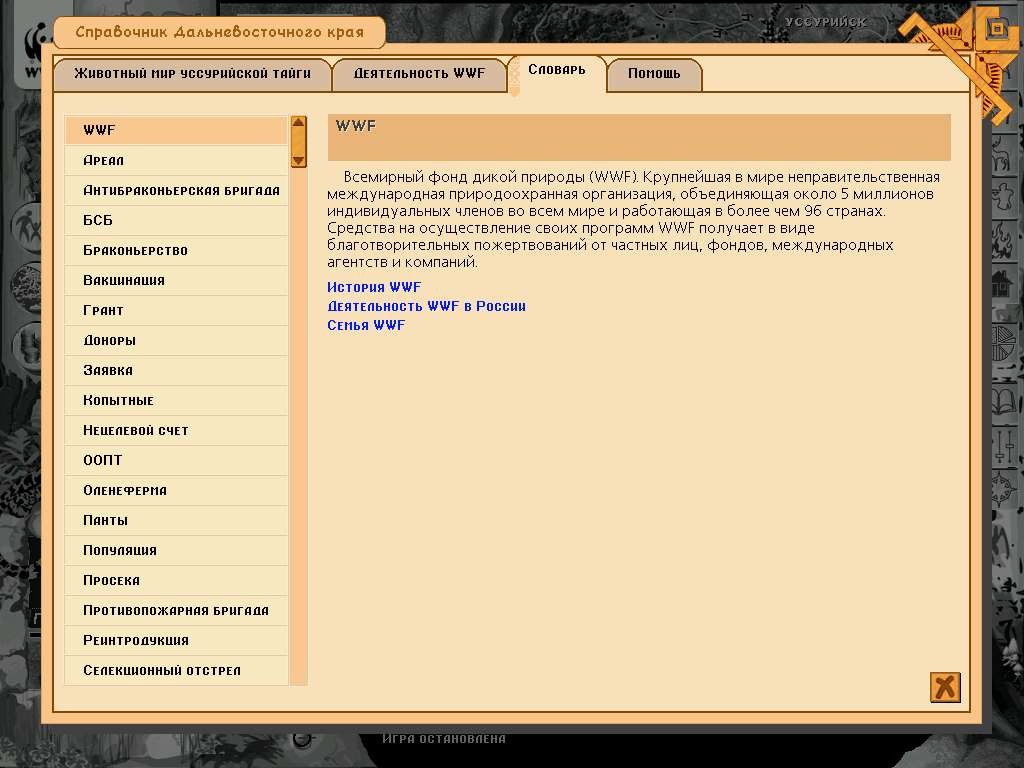Select ООПТ in list
1024x768 pixels.
coord(176,460)
